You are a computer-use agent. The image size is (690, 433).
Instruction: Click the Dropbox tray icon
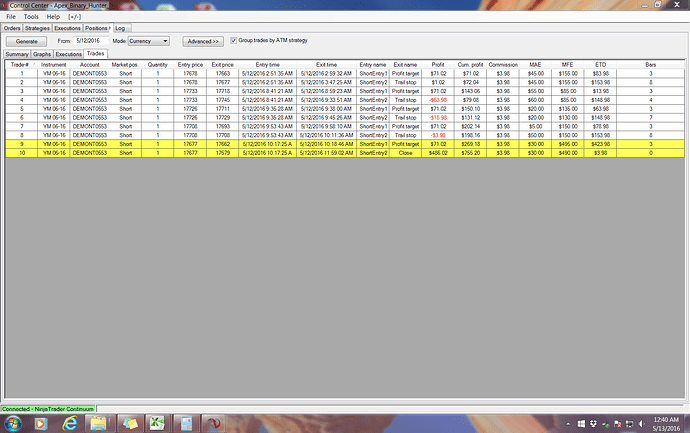(x=593, y=424)
